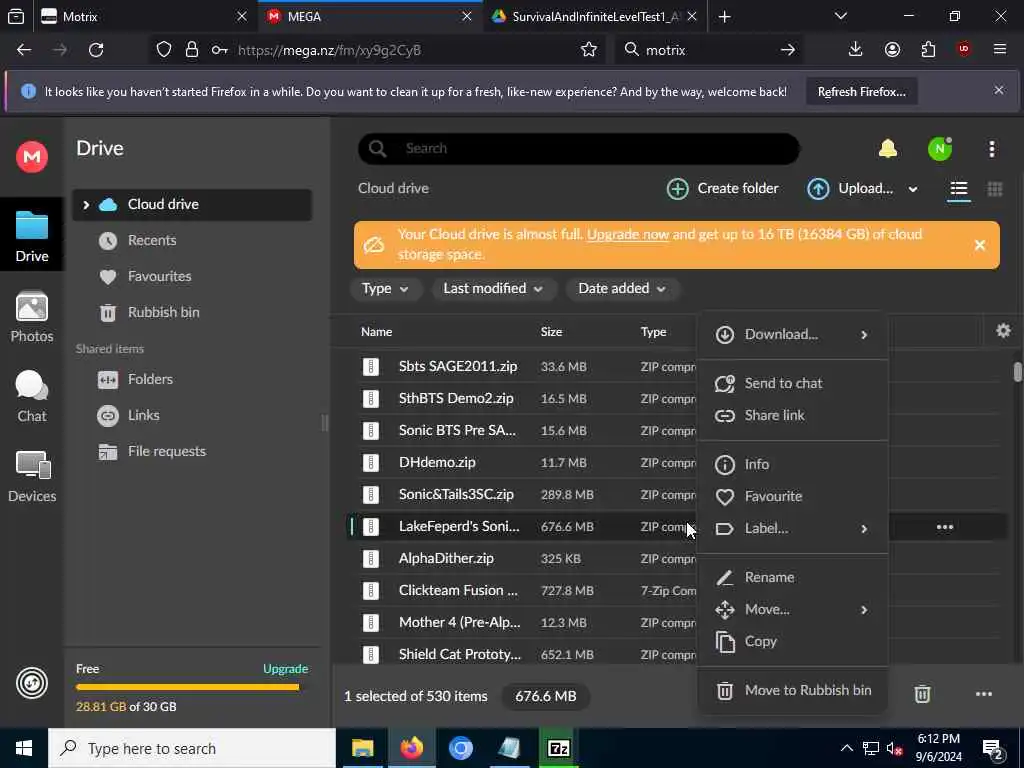1024x768 pixels.
Task: Open Firefox account icon
Action: 892,50
